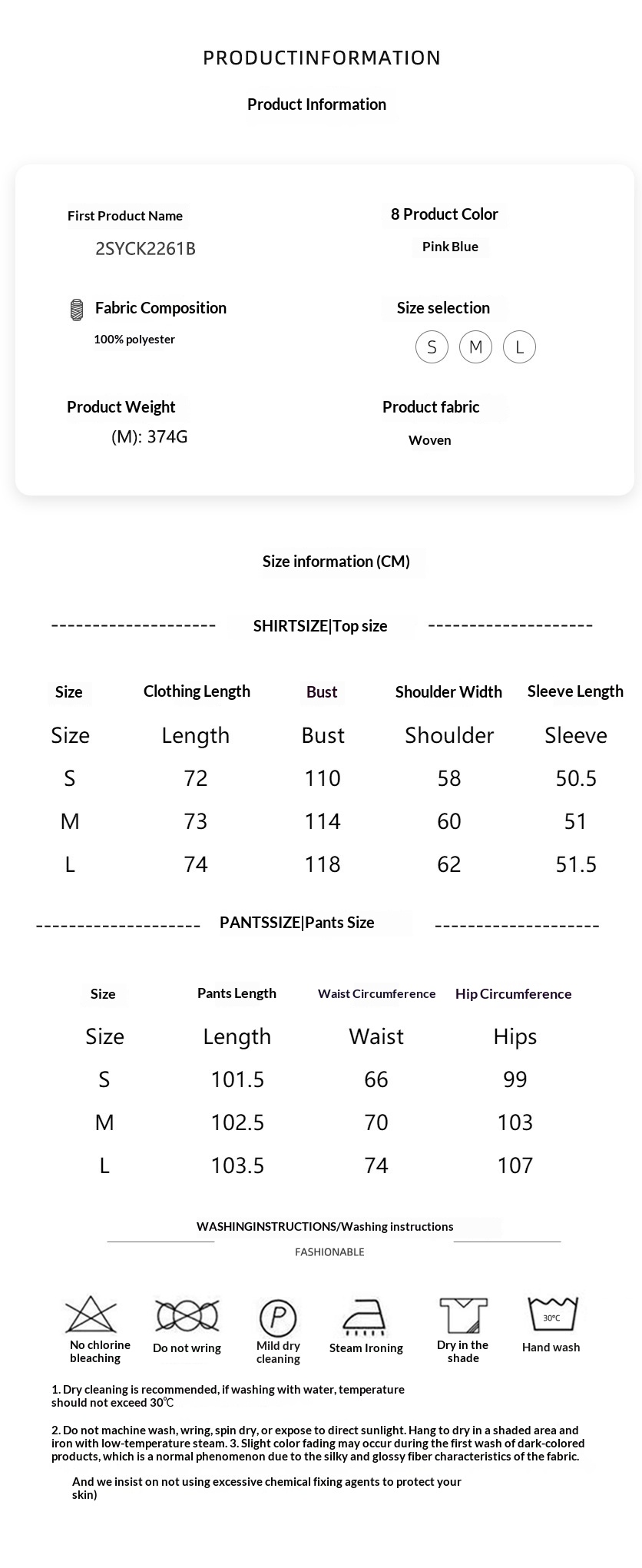Viewport: 642px width, 1568px height.
Task: Click the no chlorine bleaching icon
Action: (x=91, y=1314)
